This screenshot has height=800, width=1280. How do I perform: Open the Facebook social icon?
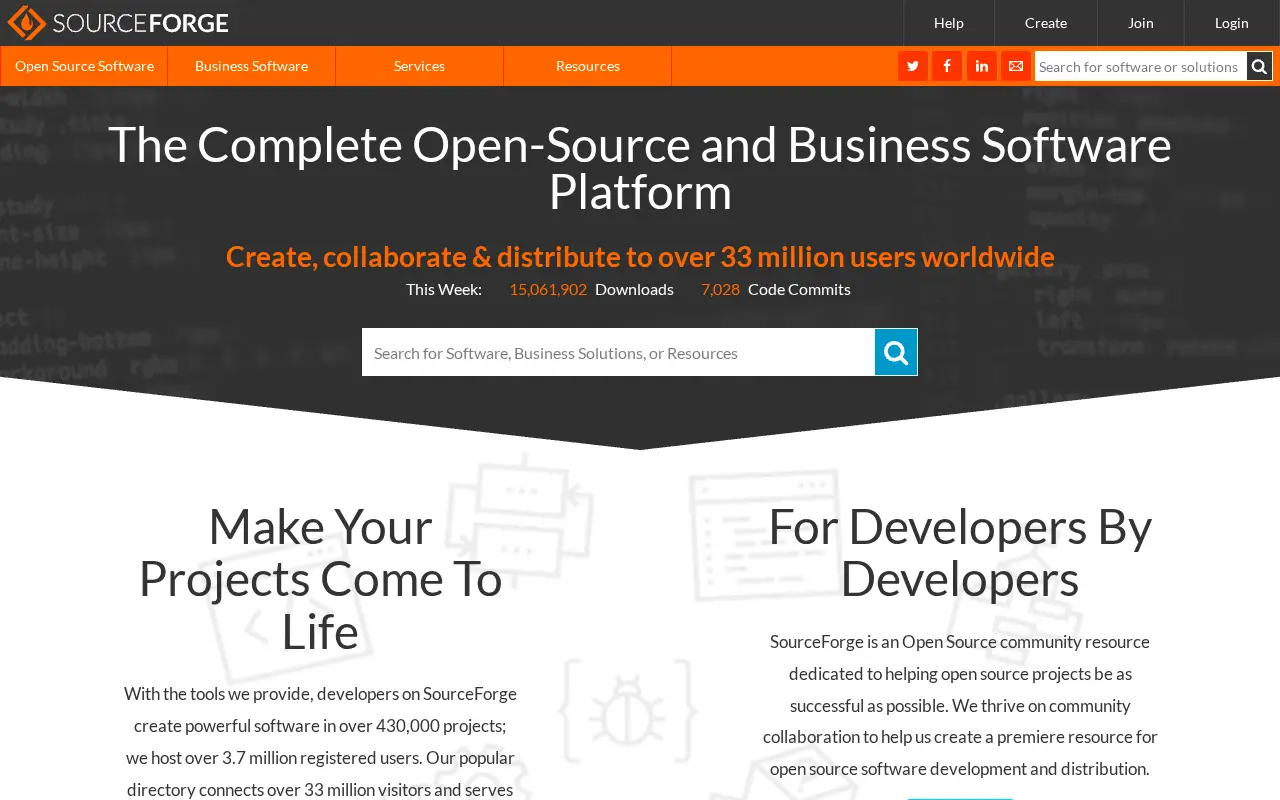click(x=947, y=66)
